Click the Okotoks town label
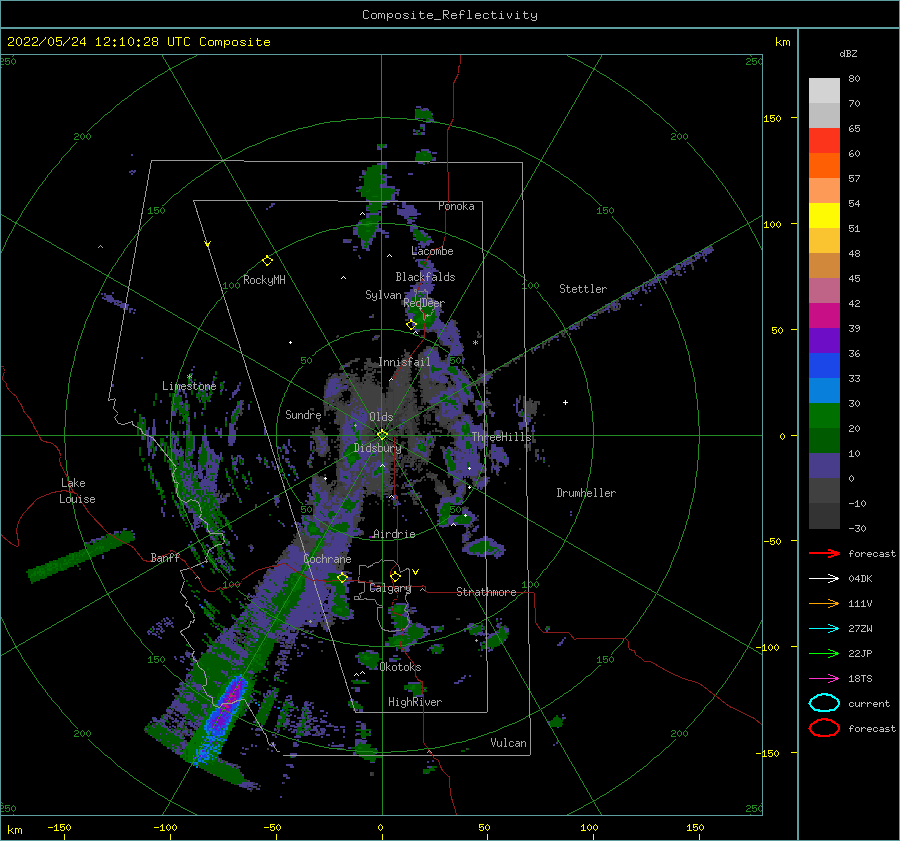Viewport: 900px width, 841px height. tap(400, 667)
